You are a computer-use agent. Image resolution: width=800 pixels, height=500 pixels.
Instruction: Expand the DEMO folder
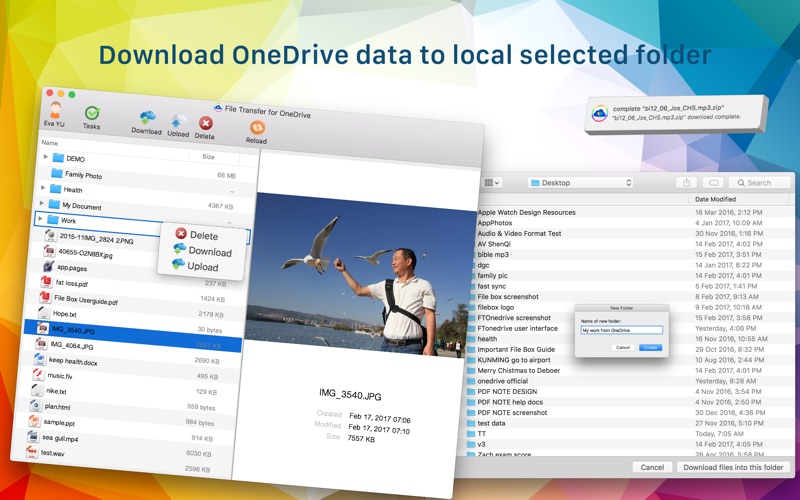click(45, 157)
